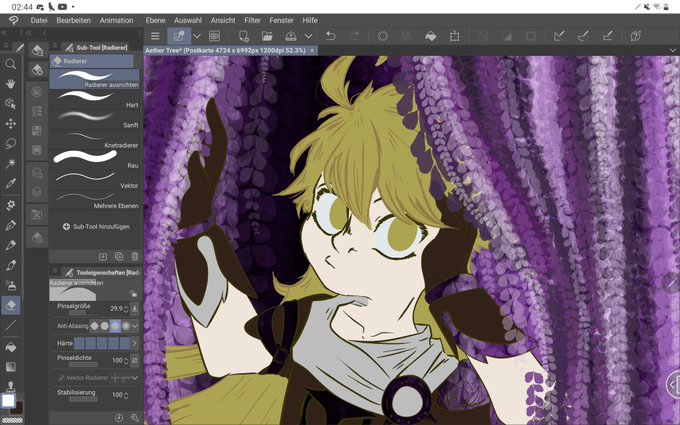The image size is (680, 425).
Task: Click the Redo arrow
Action: click(x=354, y=36)
